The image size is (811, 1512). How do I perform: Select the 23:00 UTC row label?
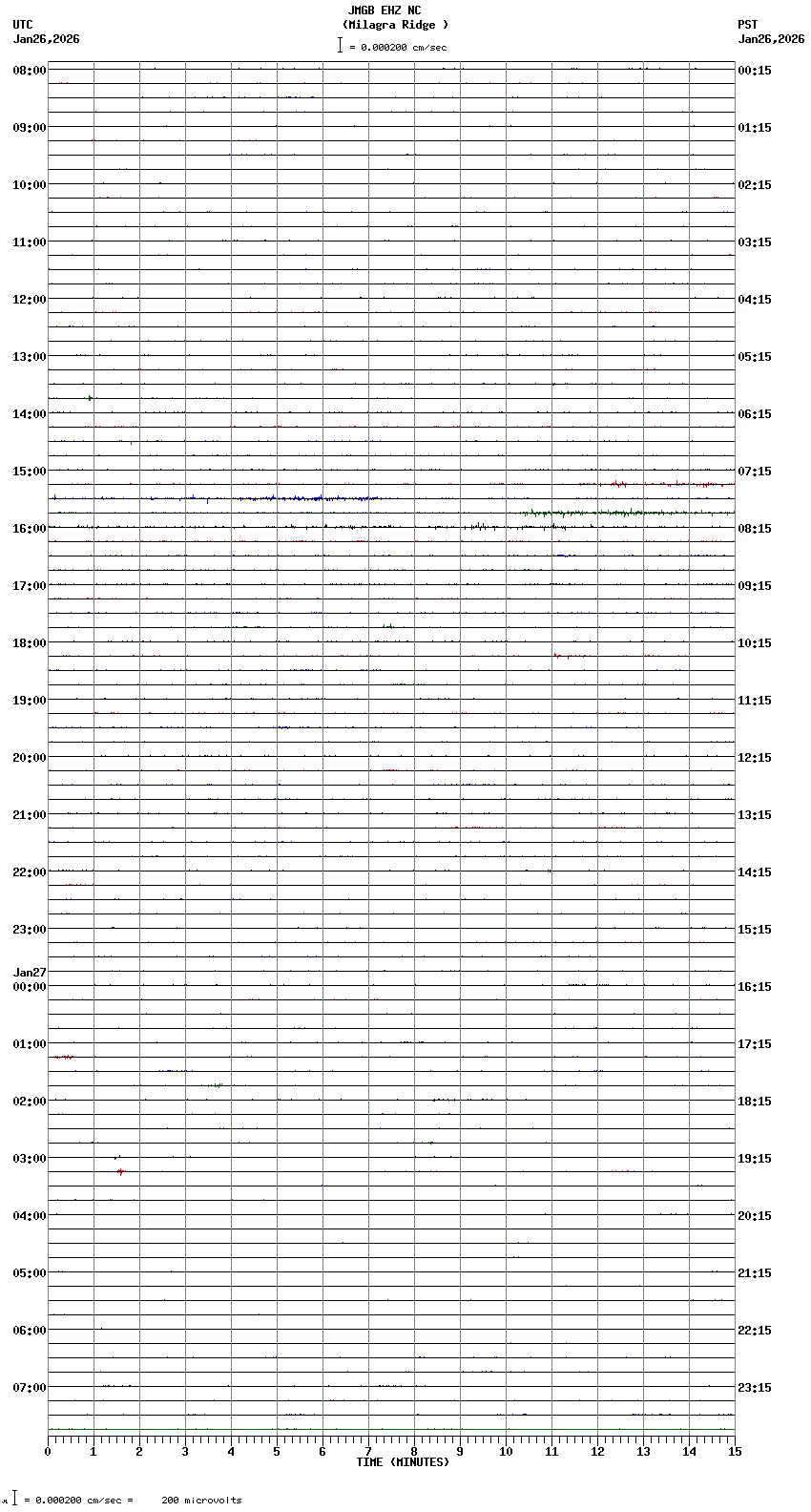[30, 930]
